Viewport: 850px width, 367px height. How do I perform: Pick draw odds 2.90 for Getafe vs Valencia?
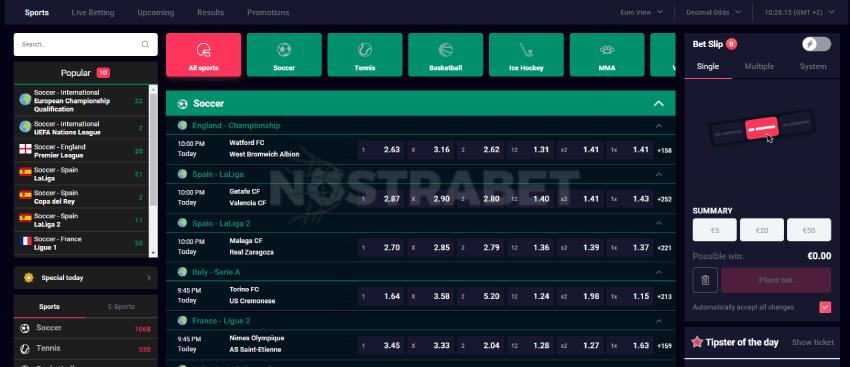(432, 198)
